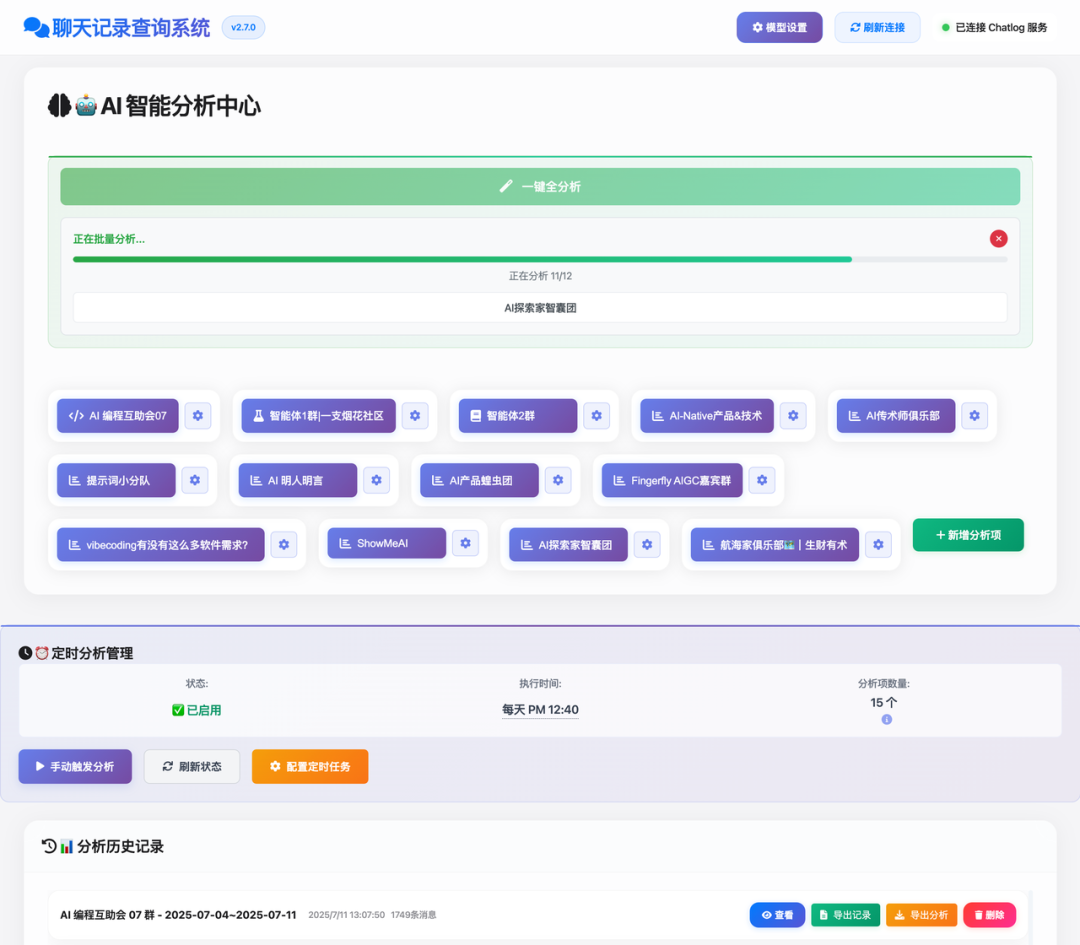Open gear settings for AI-Native产品&技术

pos(793,416)
